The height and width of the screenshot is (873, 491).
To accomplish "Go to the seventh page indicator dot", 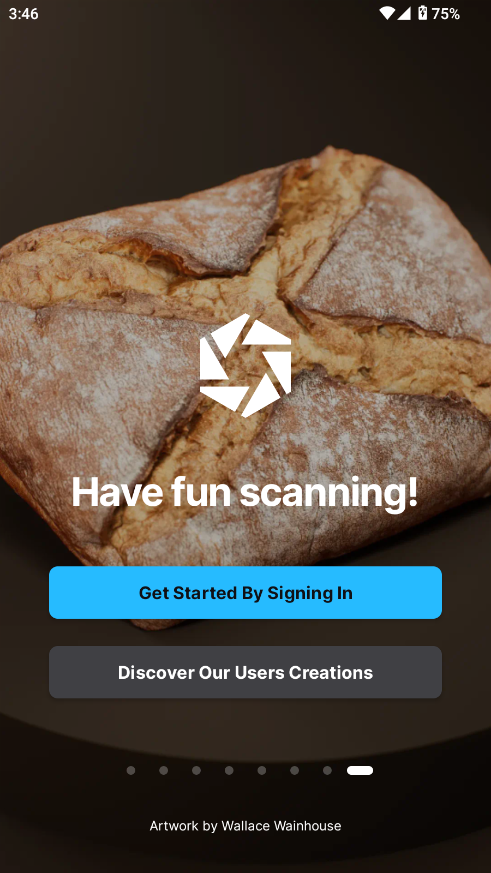I will click(x=327, y=771).
